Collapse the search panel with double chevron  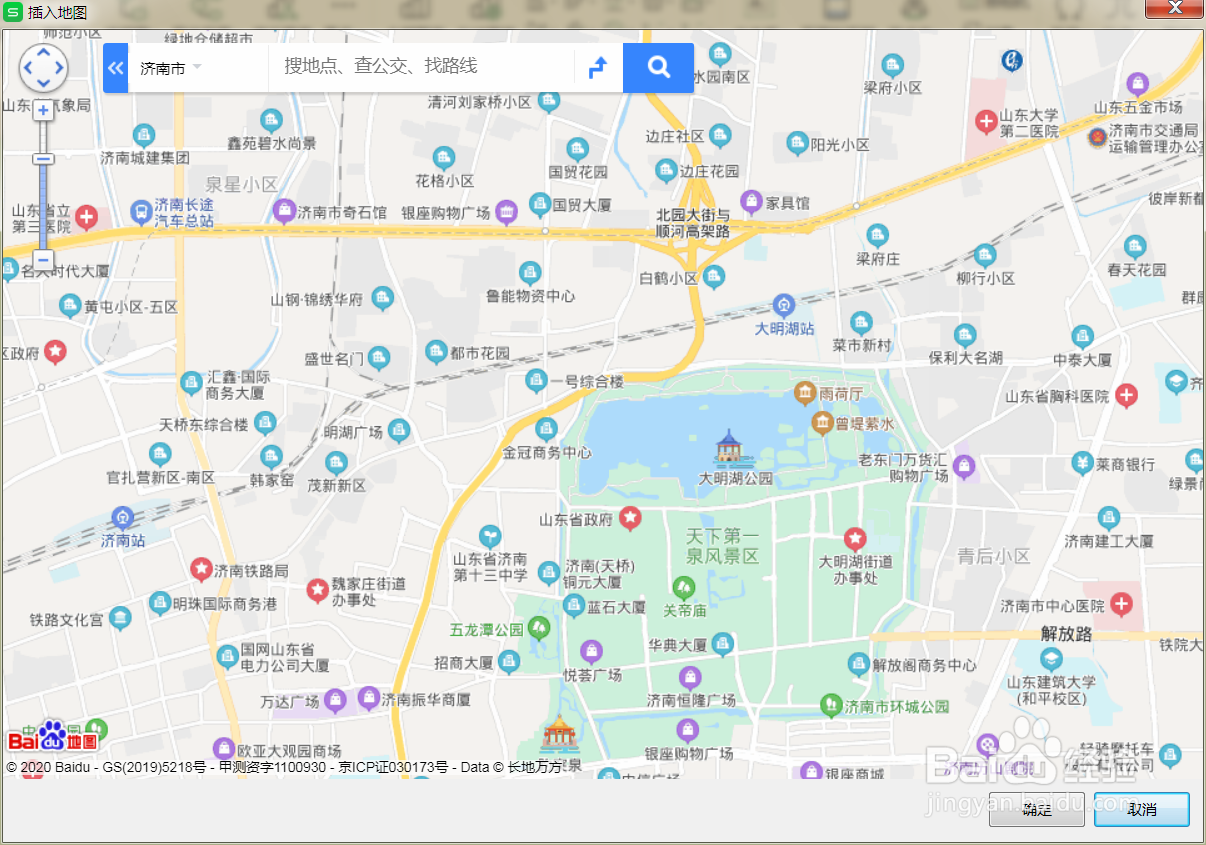point(116,68)
